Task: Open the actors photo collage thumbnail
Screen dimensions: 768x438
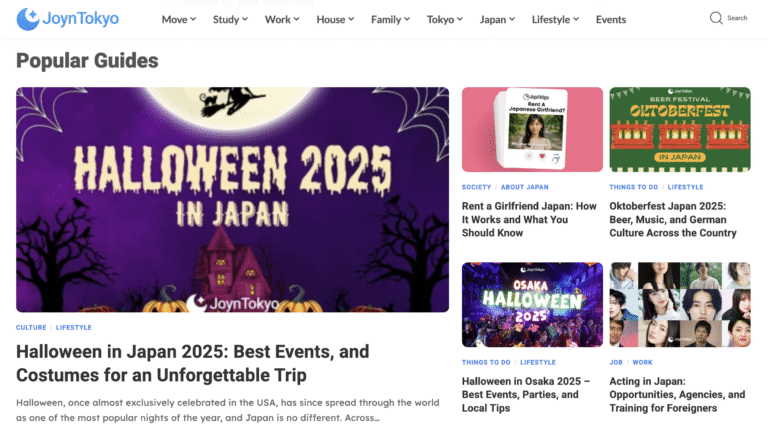Action: pos(680,304)
